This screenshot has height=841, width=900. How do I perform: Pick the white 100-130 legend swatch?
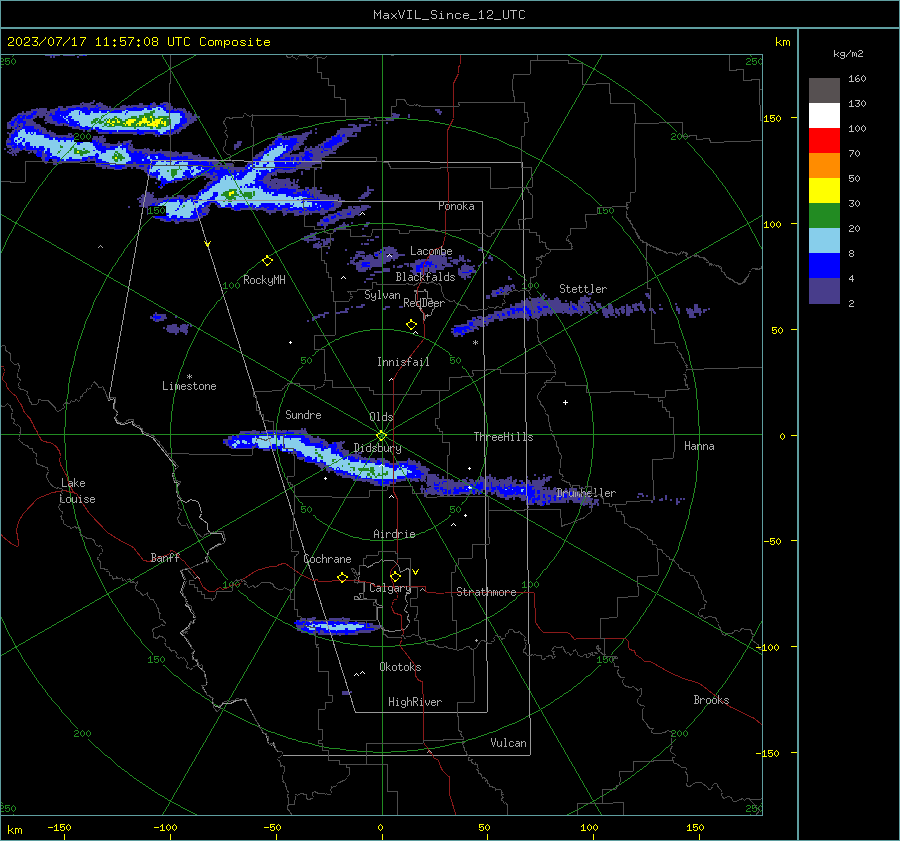(x=824, y=115)
